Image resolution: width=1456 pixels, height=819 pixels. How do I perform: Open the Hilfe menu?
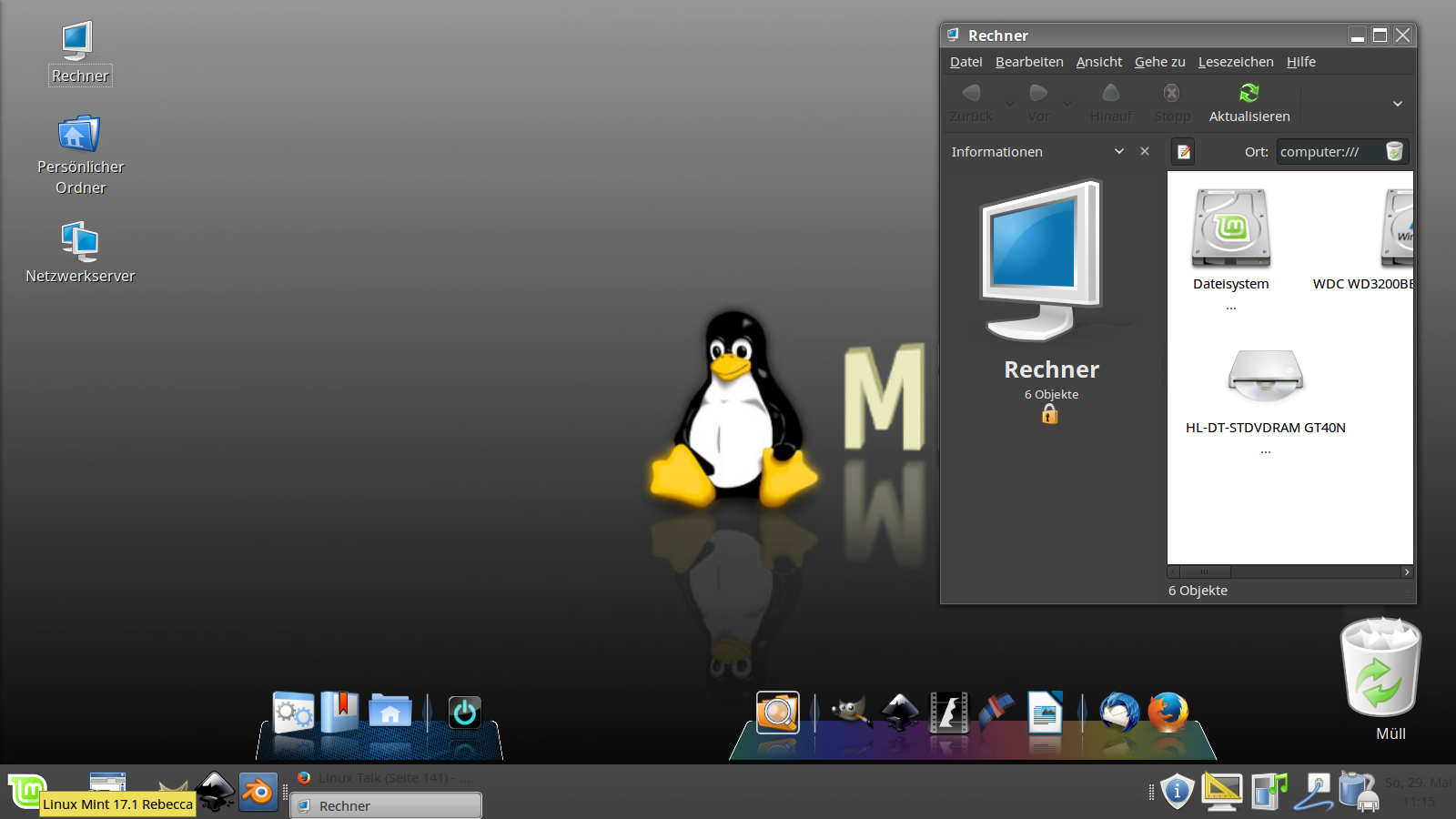(x=1301, y=62)
